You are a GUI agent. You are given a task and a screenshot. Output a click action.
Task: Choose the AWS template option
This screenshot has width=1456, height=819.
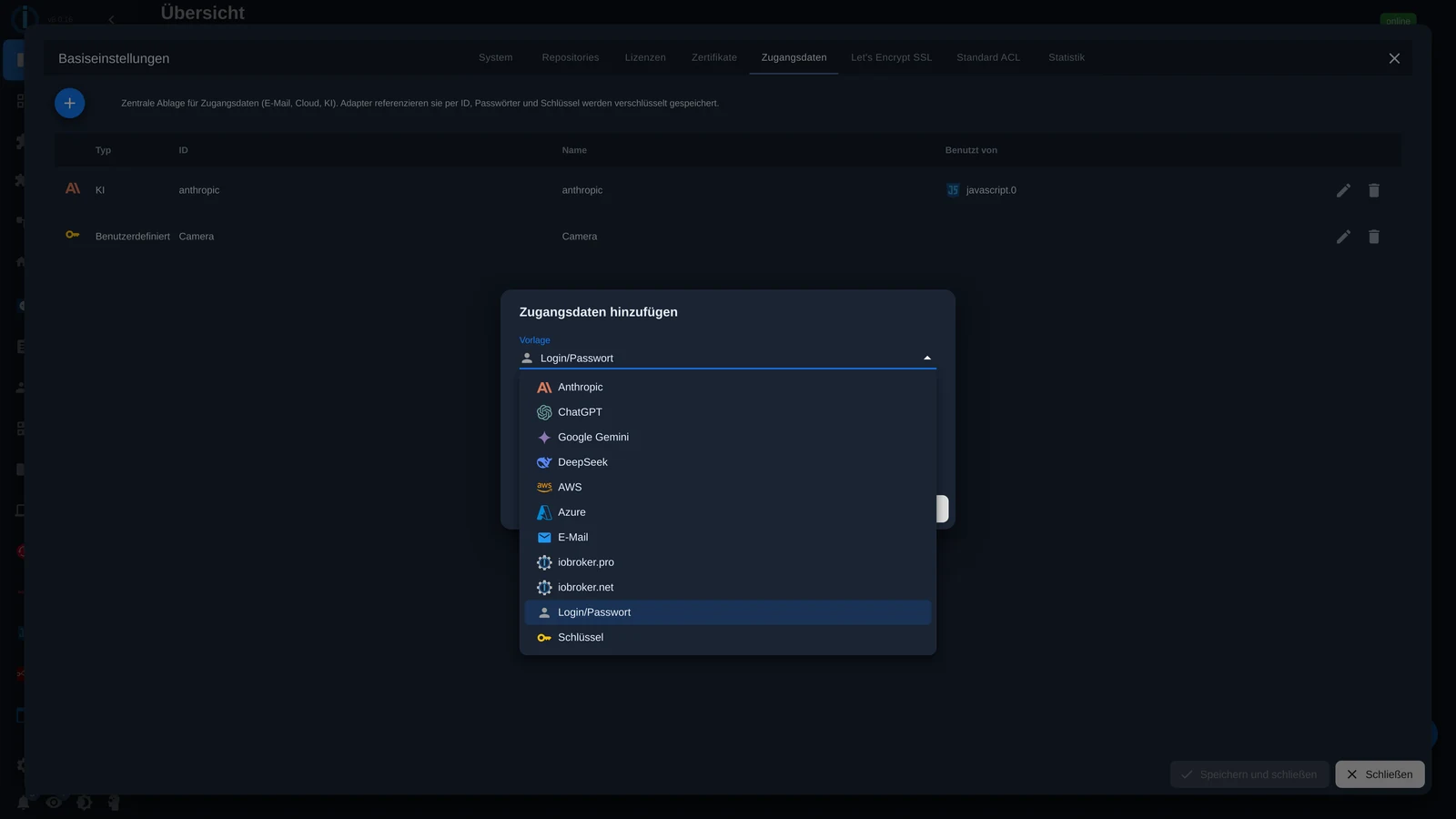coord(728,488)
